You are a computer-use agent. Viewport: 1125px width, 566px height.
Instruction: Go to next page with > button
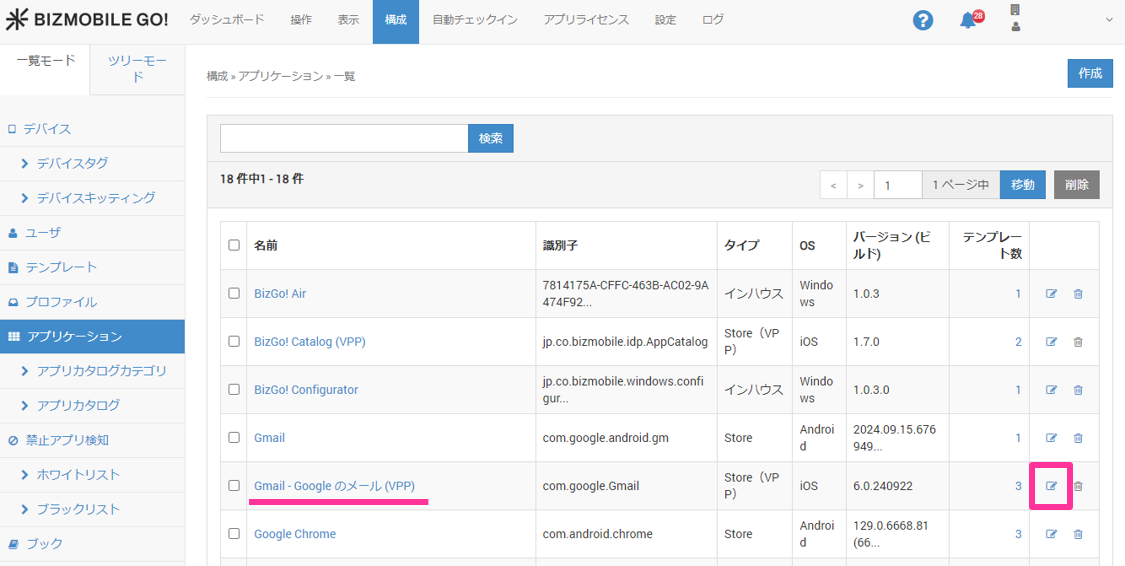point(860,185)
